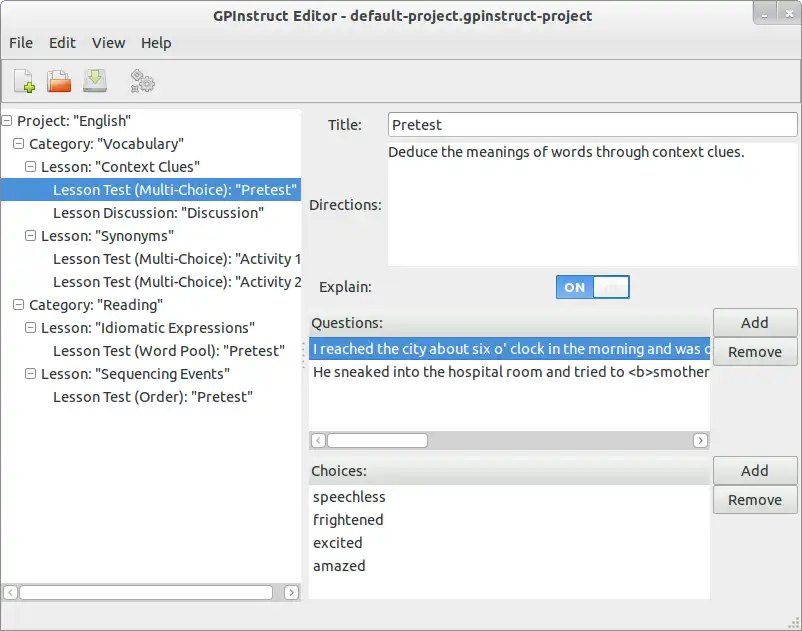Open project settings via the gears icon
The height and width of the screenshot is (631, 802).
(142, 81)
